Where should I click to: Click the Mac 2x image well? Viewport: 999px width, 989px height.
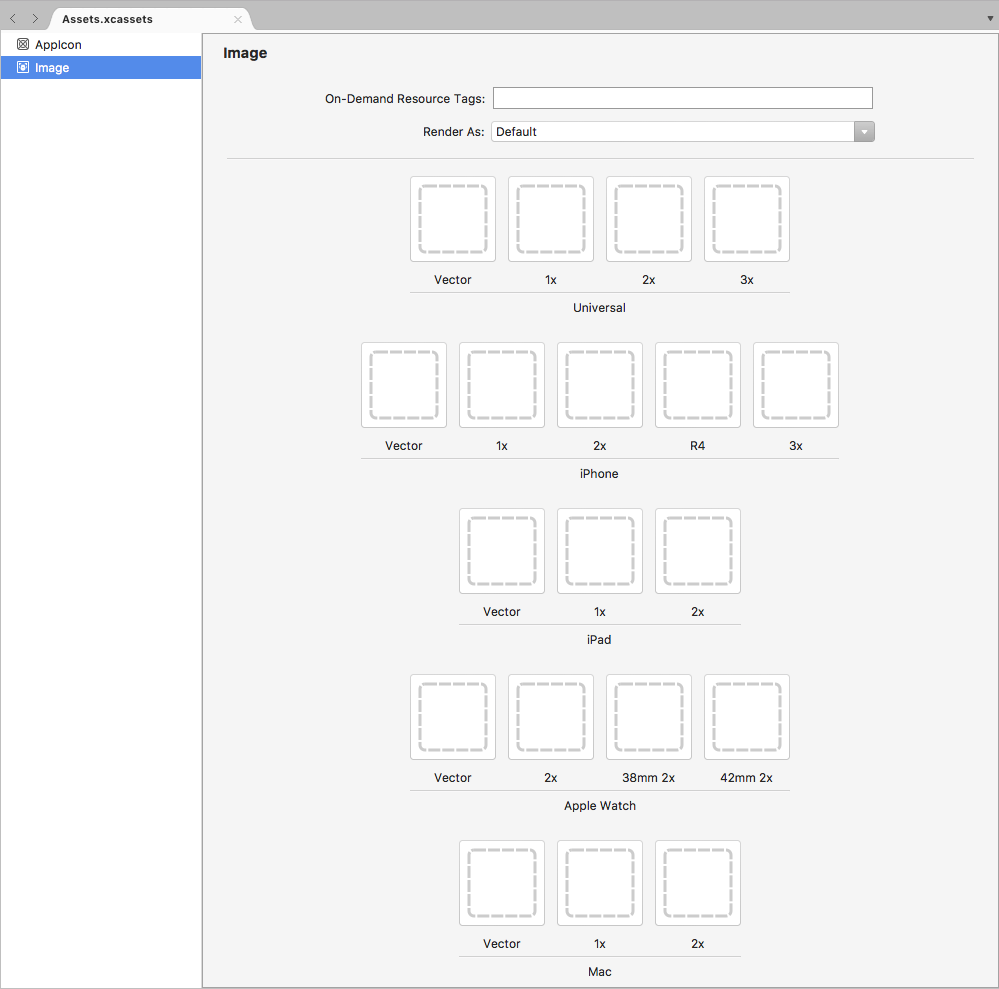point(697,883)
